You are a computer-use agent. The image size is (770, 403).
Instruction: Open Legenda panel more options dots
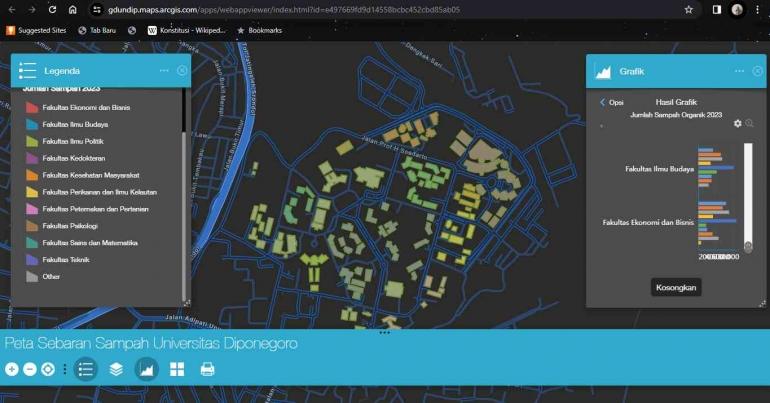[164, 71]
